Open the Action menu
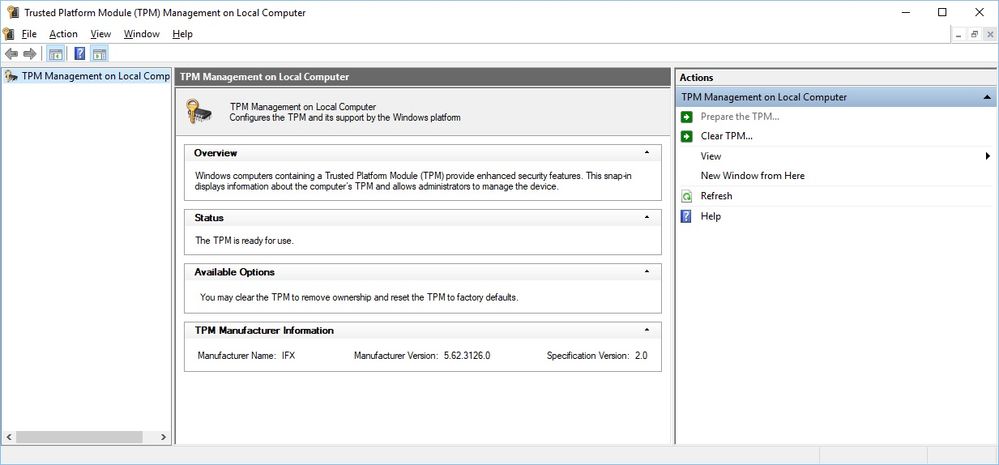The height and width of the screenshot is (465, 999). click(63, 34)
